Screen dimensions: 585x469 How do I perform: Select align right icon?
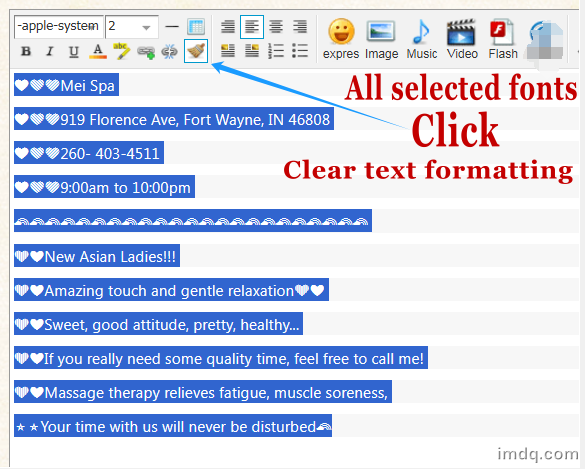[300, 27]
